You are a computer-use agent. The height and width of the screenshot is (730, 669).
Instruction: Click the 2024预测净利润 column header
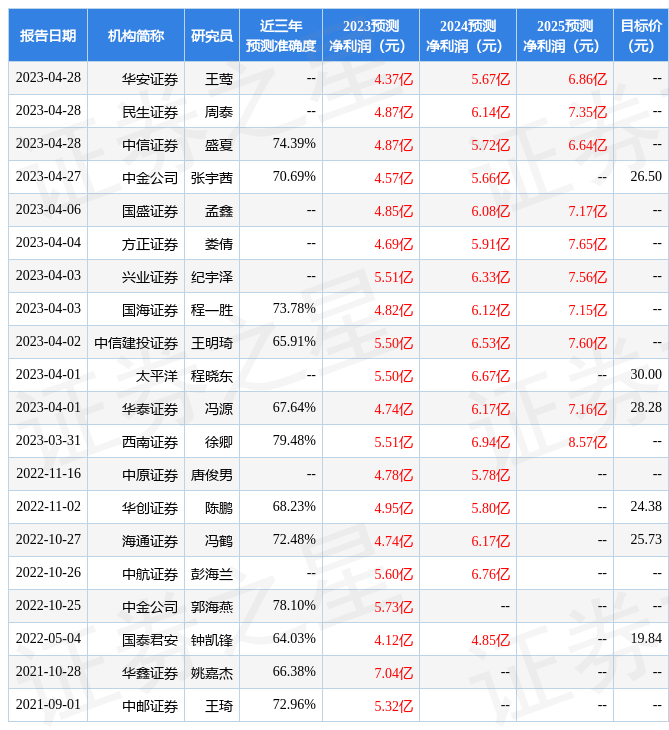[x=467, y=35]
